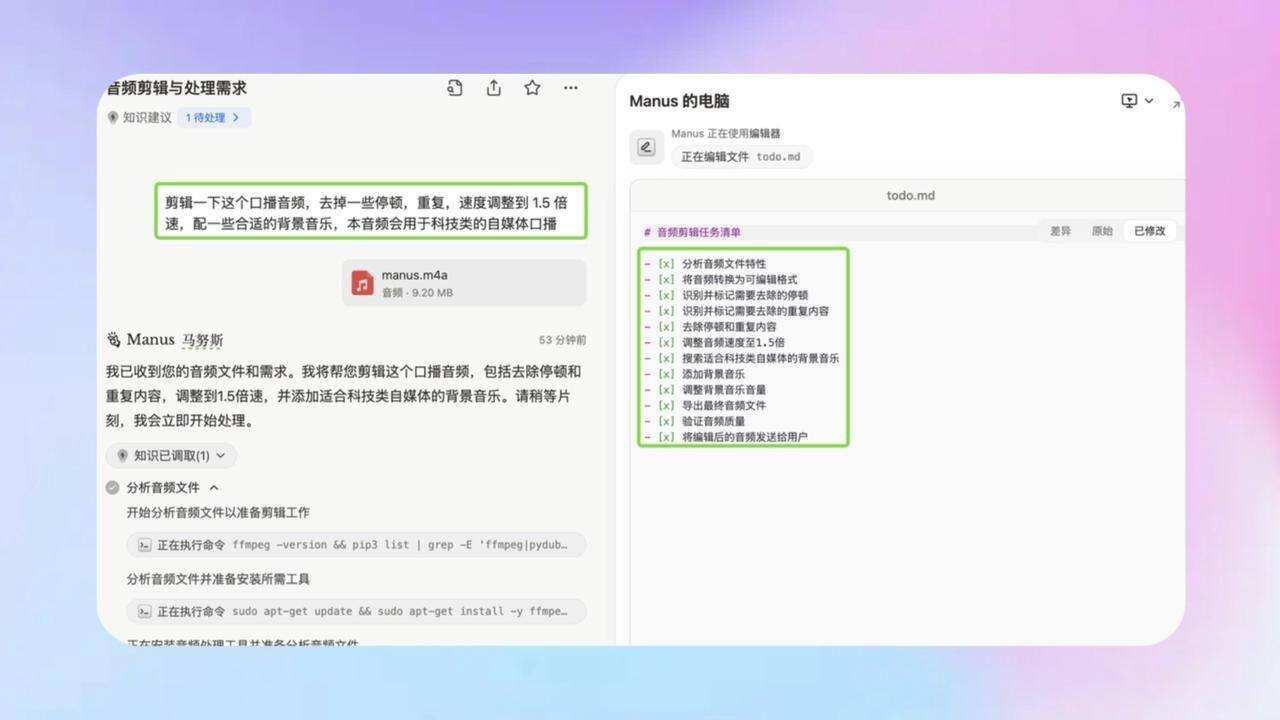Click the Manus computer monitor icon
The width and height of the screenshot is (1280, 720).
click(x=1129, y=101)
